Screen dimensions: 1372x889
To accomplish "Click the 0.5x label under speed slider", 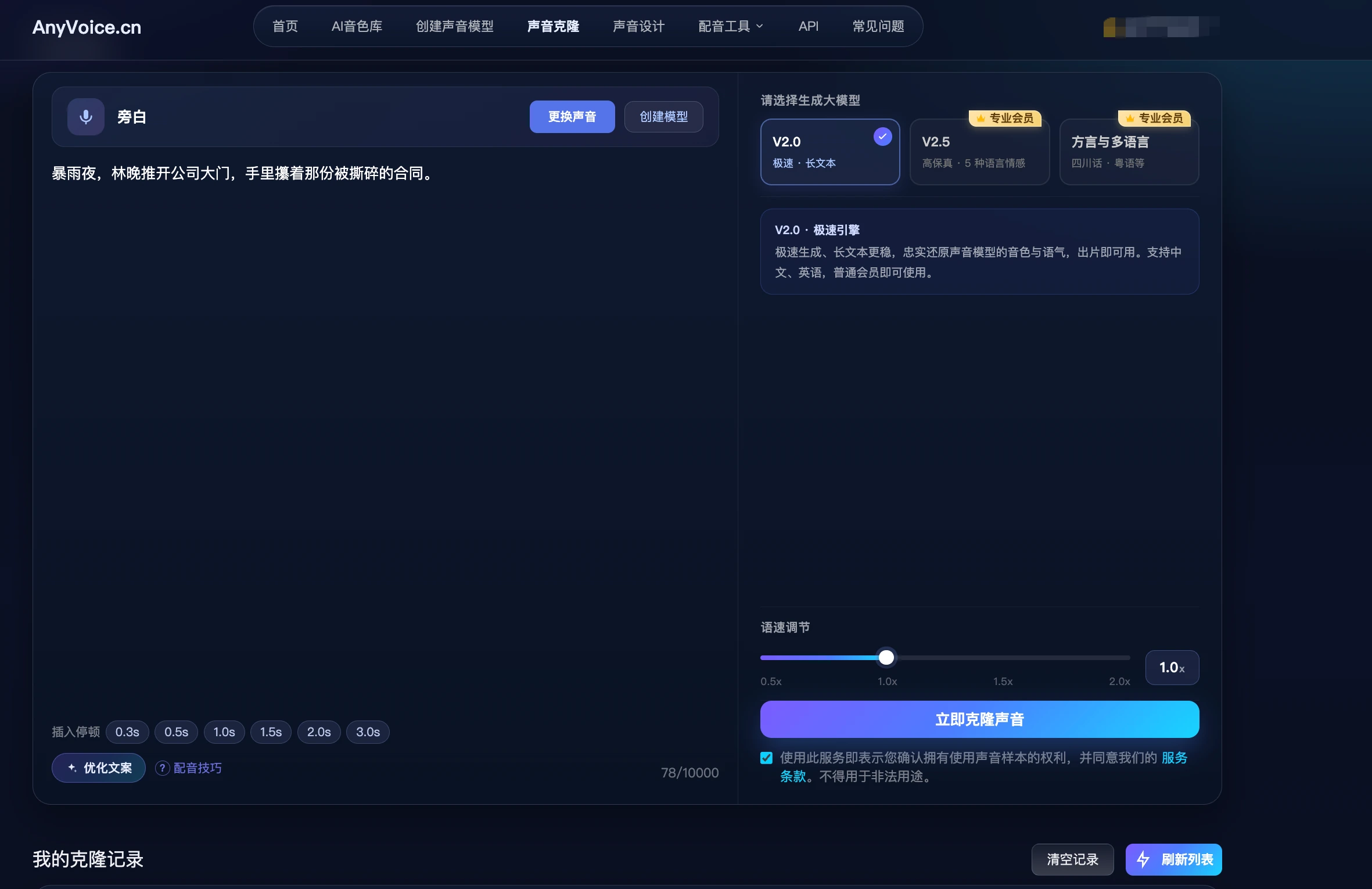I will click(x=771, y=681).
